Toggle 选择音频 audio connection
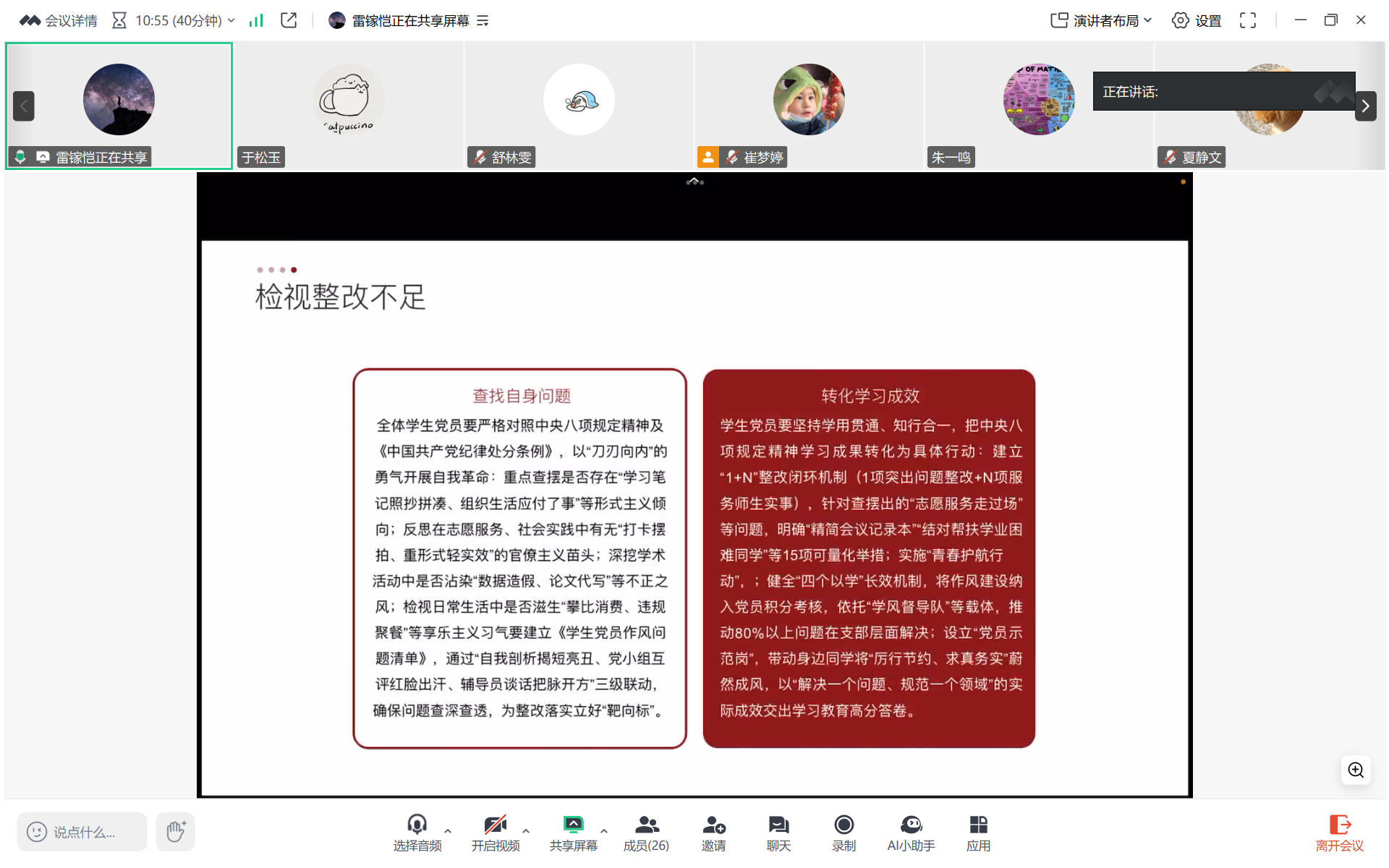 coord(417,832)
